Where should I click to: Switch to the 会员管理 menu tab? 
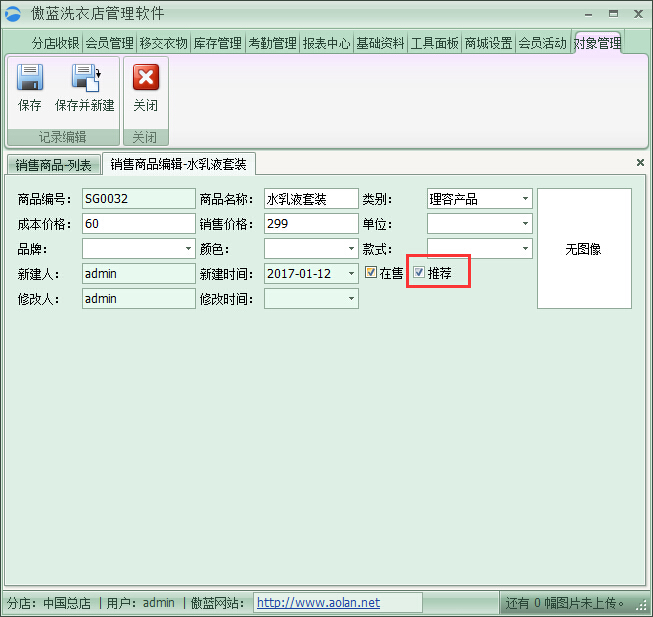coord(109,43)
